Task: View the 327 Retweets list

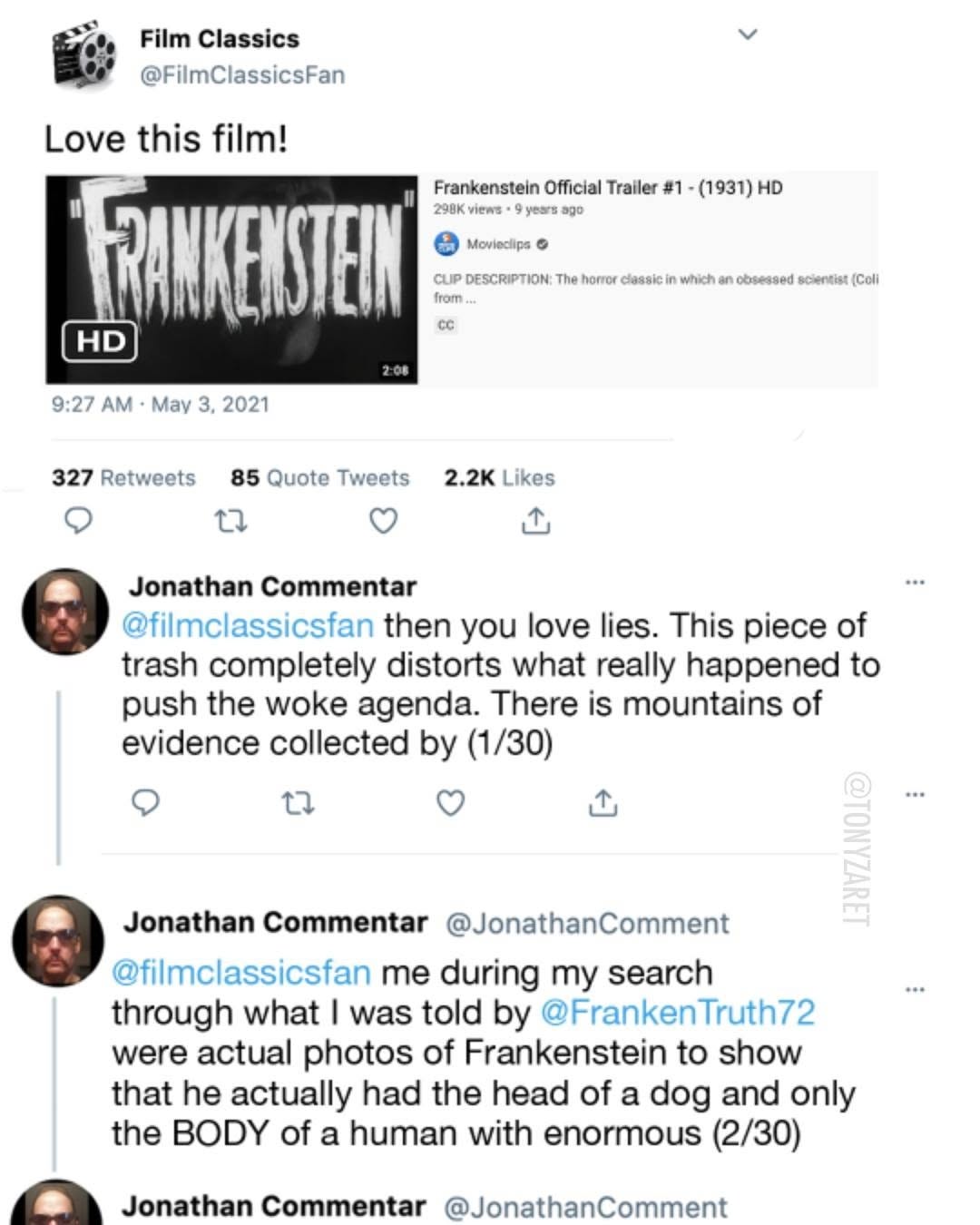Action: (x=123, y=477)
